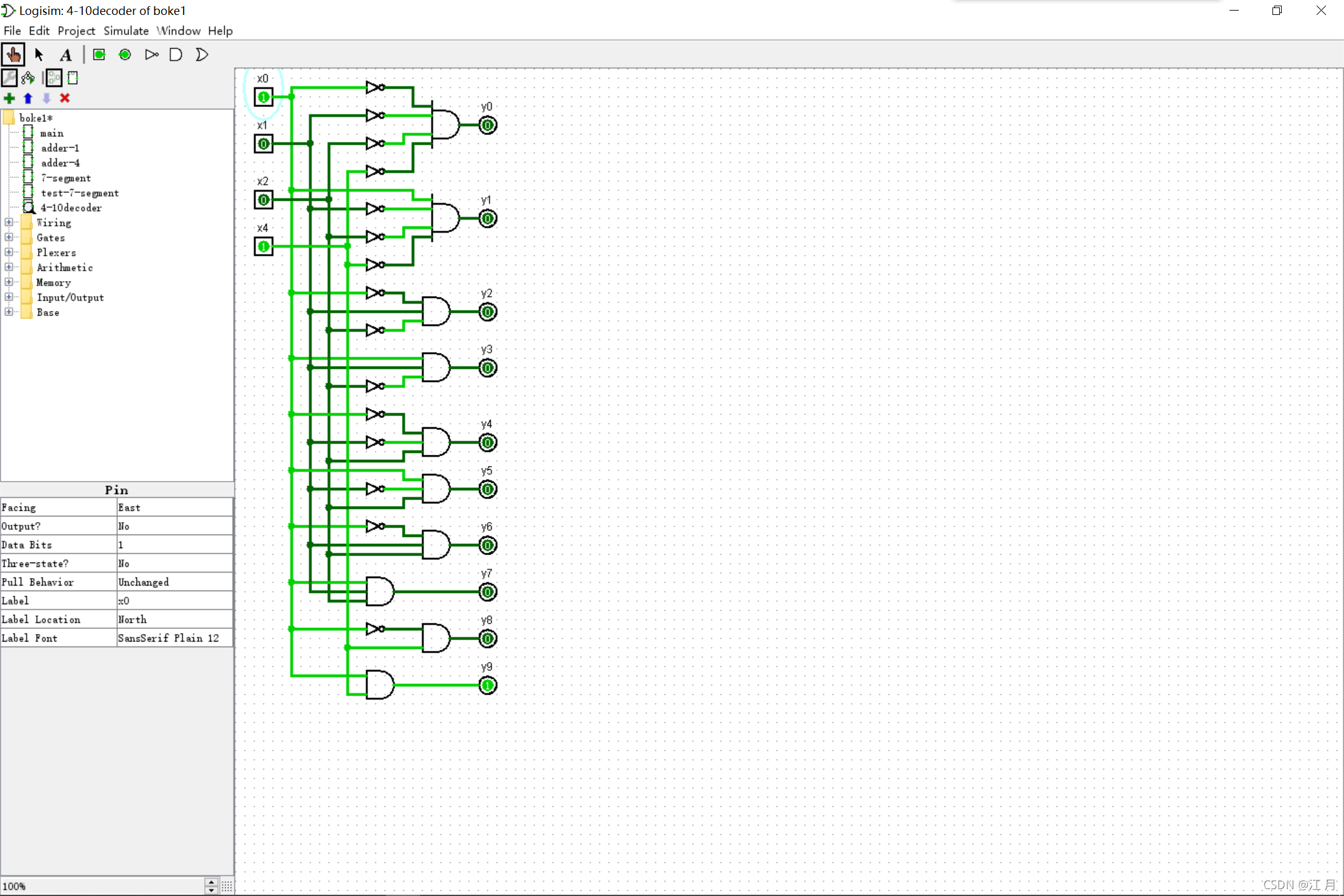The image size is (1344, 896).
Task: Expand the Wiring library folder
Action: pyautogui.click(x=9, y=222)
